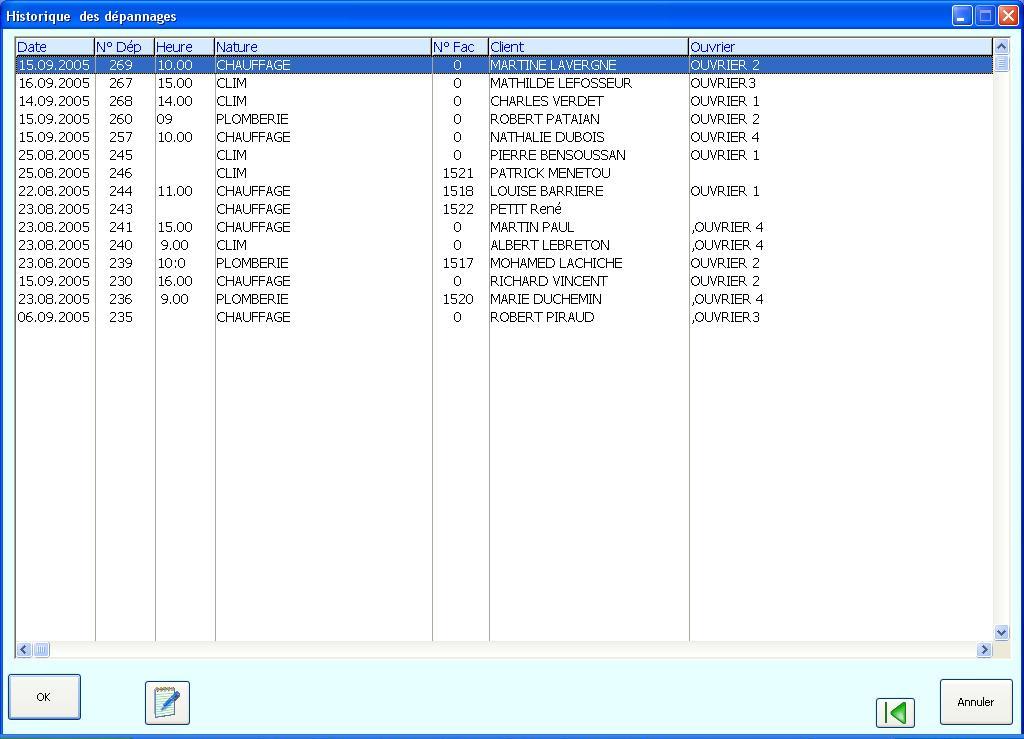
Task: Click the horizontal scrollbar right arrow
Action: 984,650
